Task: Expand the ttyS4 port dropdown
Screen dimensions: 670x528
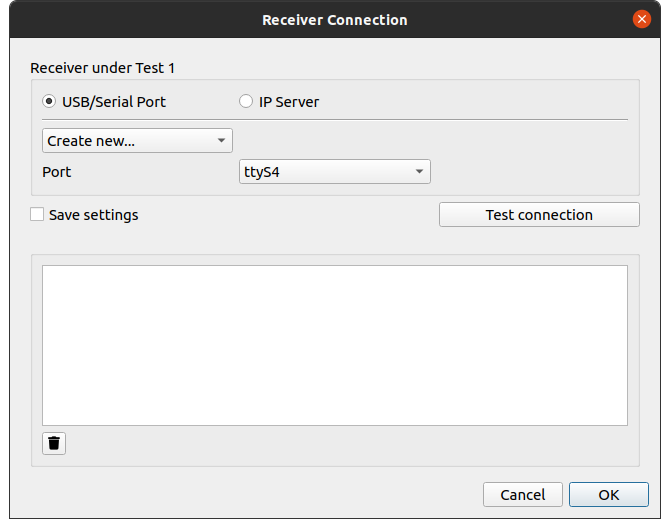Action: [x=334, y=172]
